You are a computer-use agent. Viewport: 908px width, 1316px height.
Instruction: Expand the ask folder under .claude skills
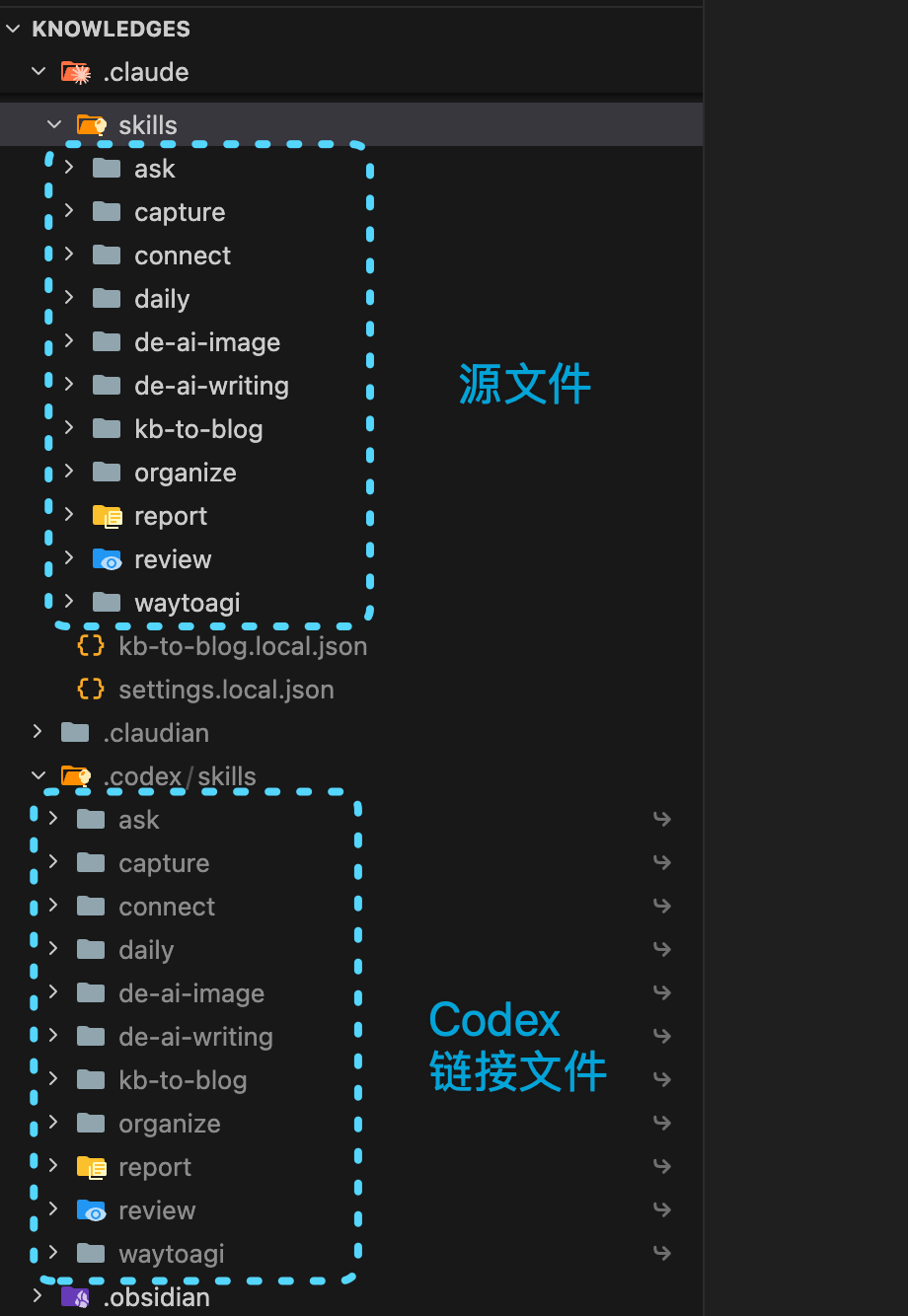pos(69,169)
